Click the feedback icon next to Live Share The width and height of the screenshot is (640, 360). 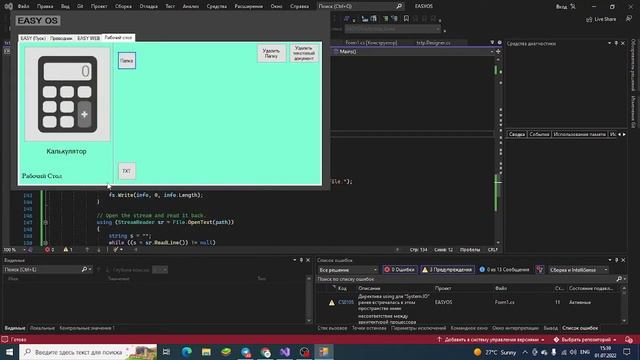click(629, 19)
